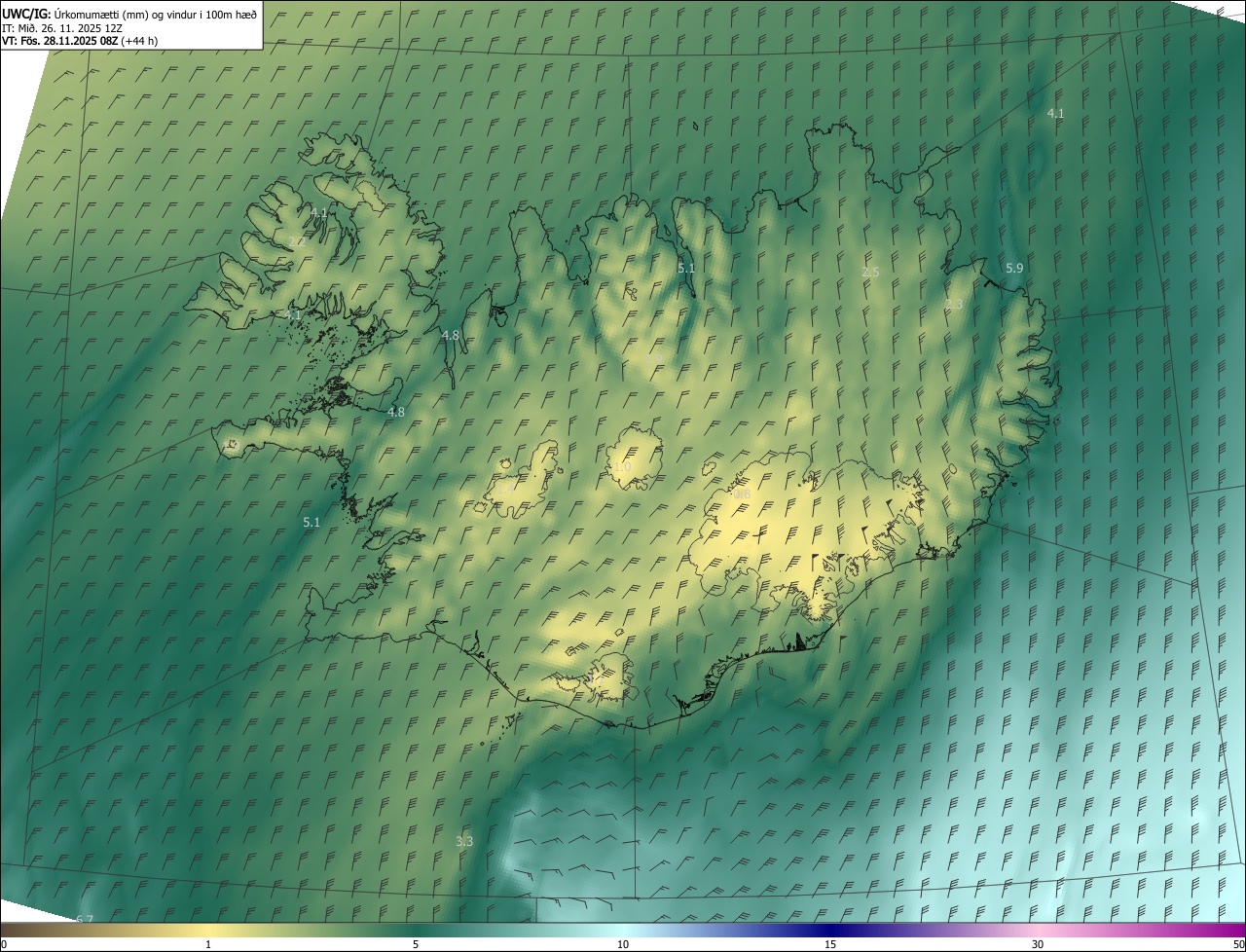Click the 15 tick on the color scale
1246x952 pixels.
(830, 944)
